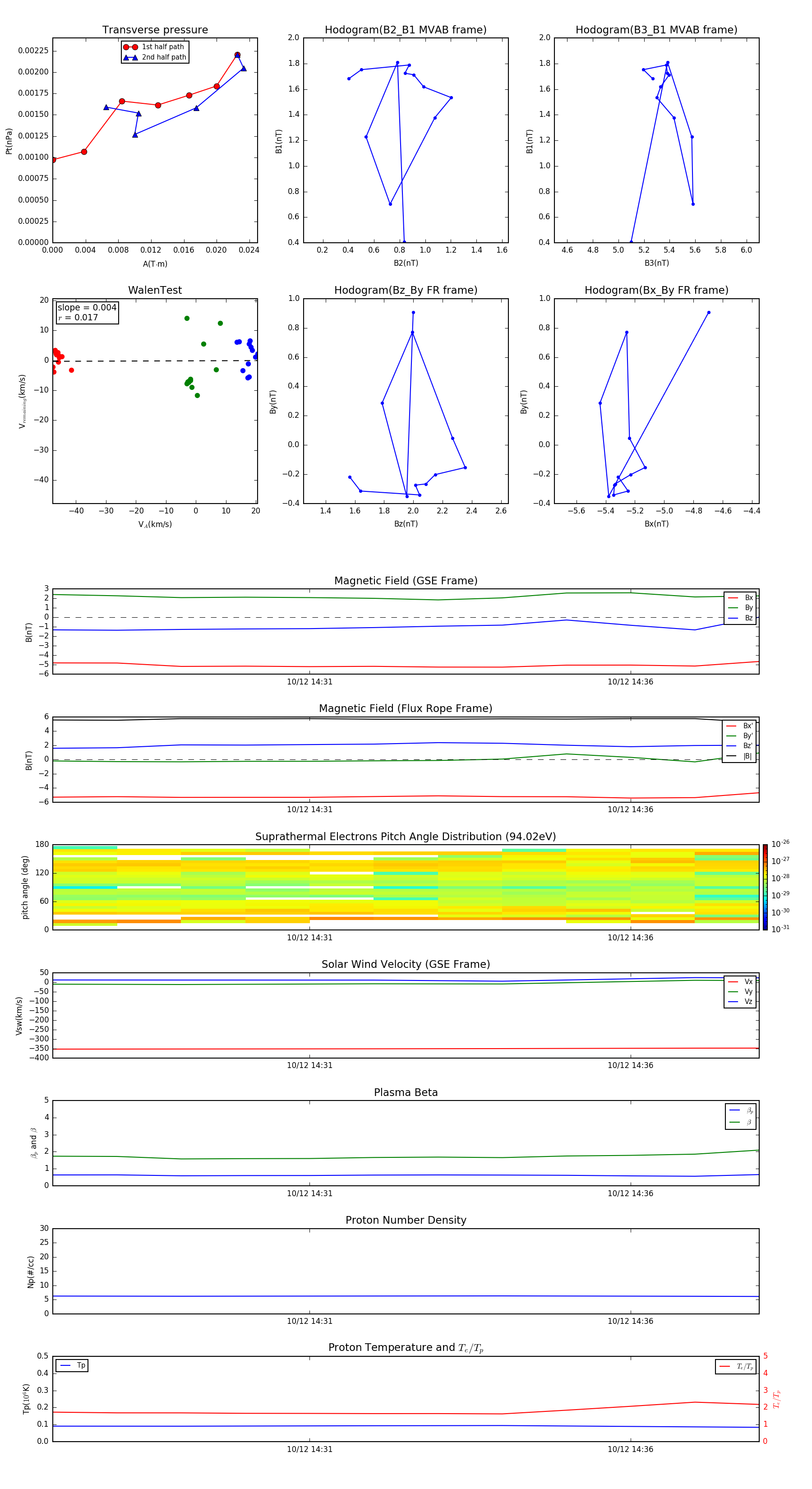The image size is (812, 1489).
Task: Click the 'Vsw(km/s)' y-axis label
Action: (19, 1016)
